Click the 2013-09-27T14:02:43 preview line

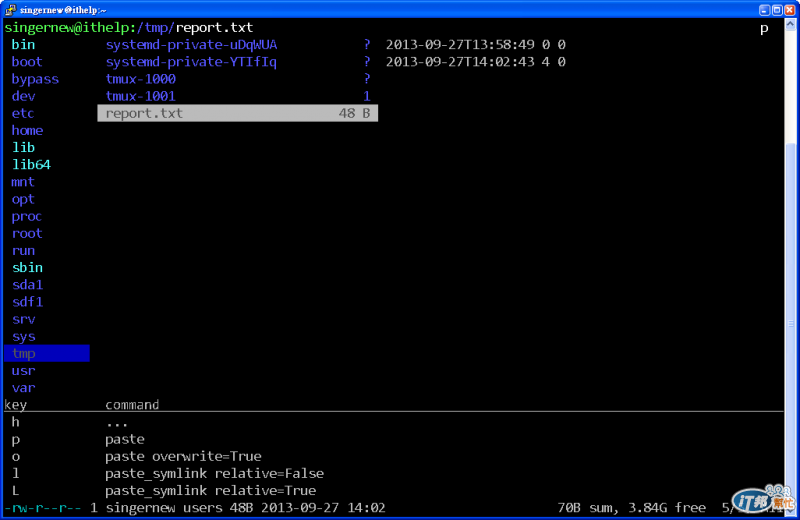476,62
